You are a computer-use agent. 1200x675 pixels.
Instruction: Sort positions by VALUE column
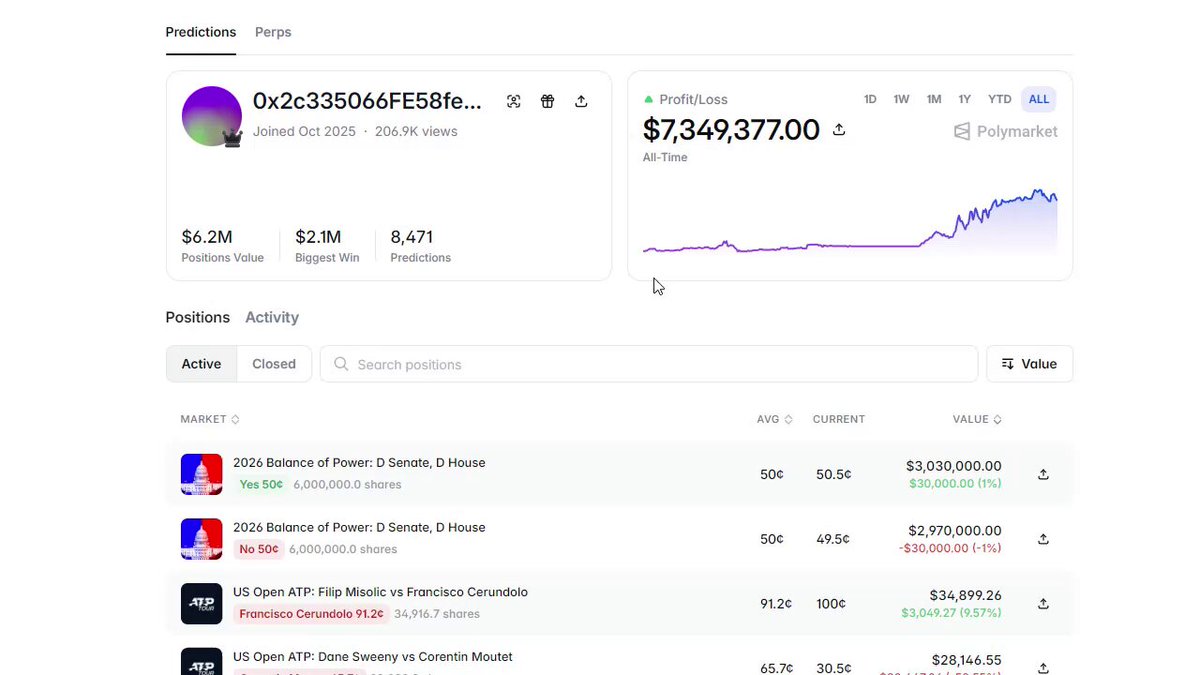[977, 419]
